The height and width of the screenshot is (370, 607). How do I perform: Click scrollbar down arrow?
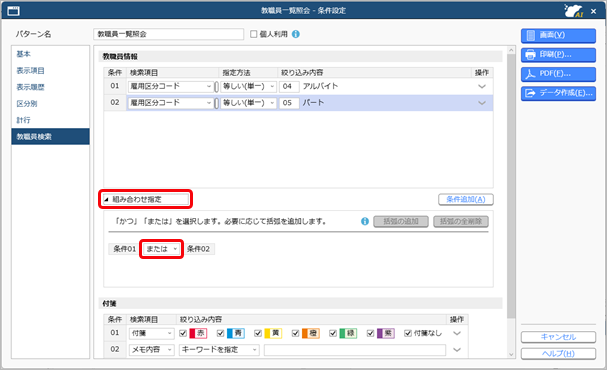point(511,354)
